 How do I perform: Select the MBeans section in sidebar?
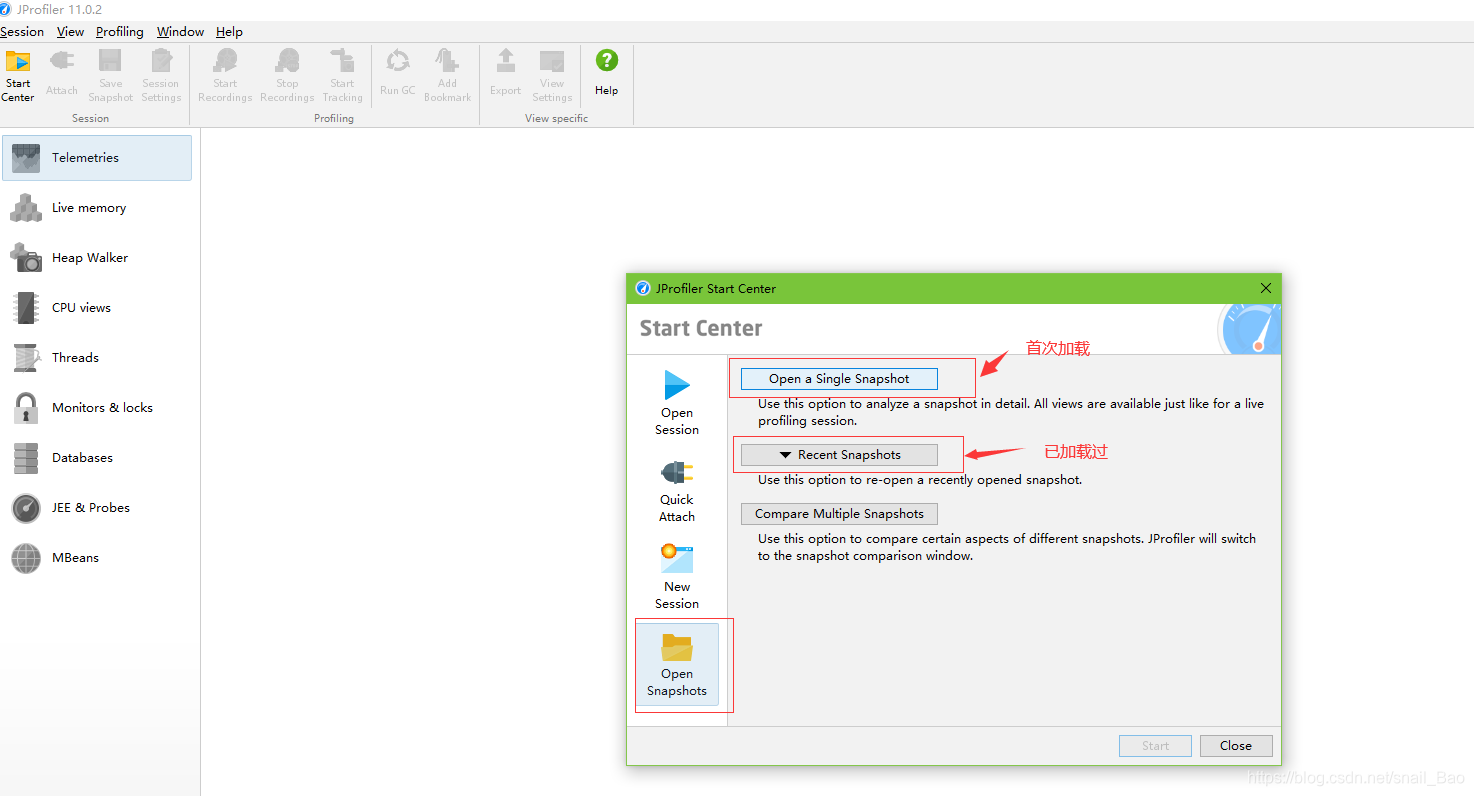pyautogui.click(x=97, y=558)
